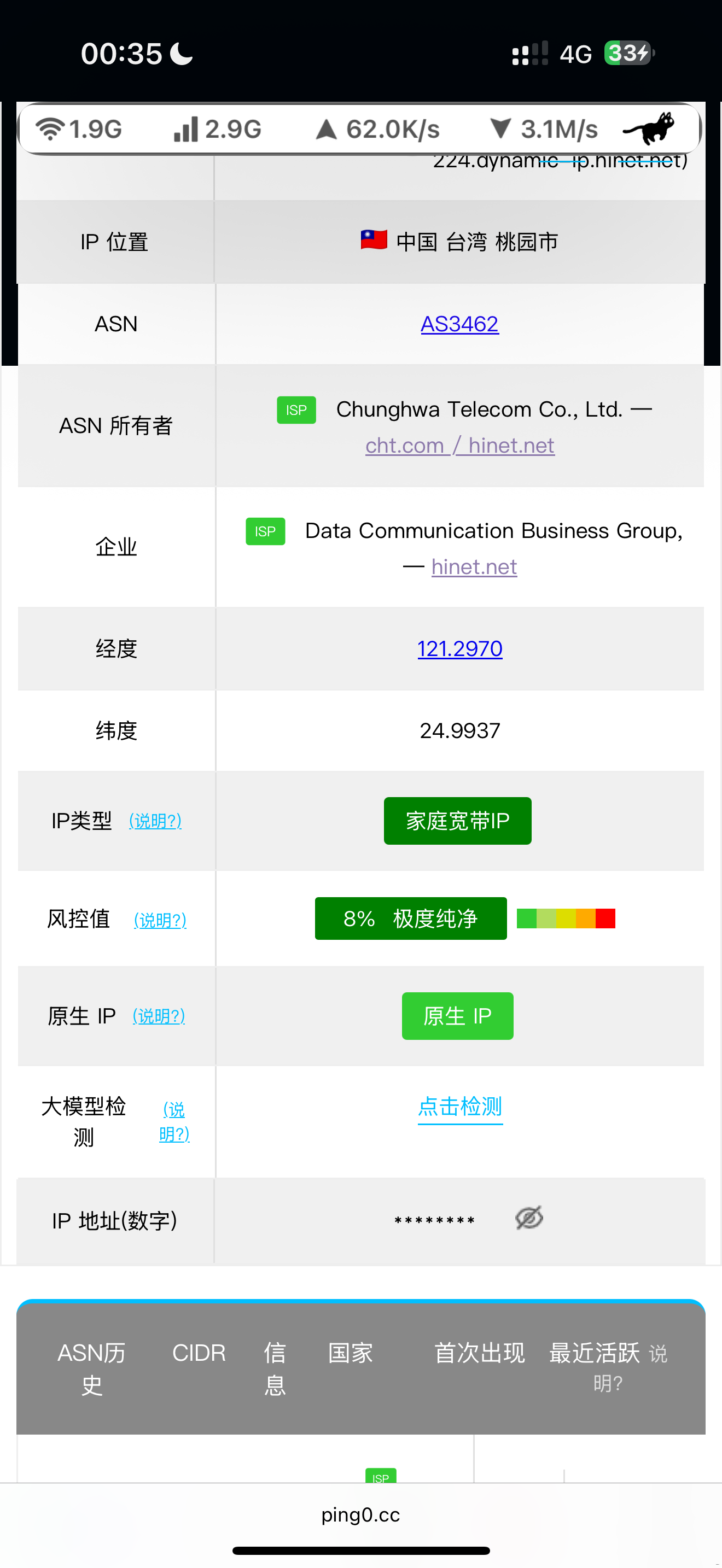
Task: Tap ISP badge beside Chunghwa Telecom
Action: [296, 410]
